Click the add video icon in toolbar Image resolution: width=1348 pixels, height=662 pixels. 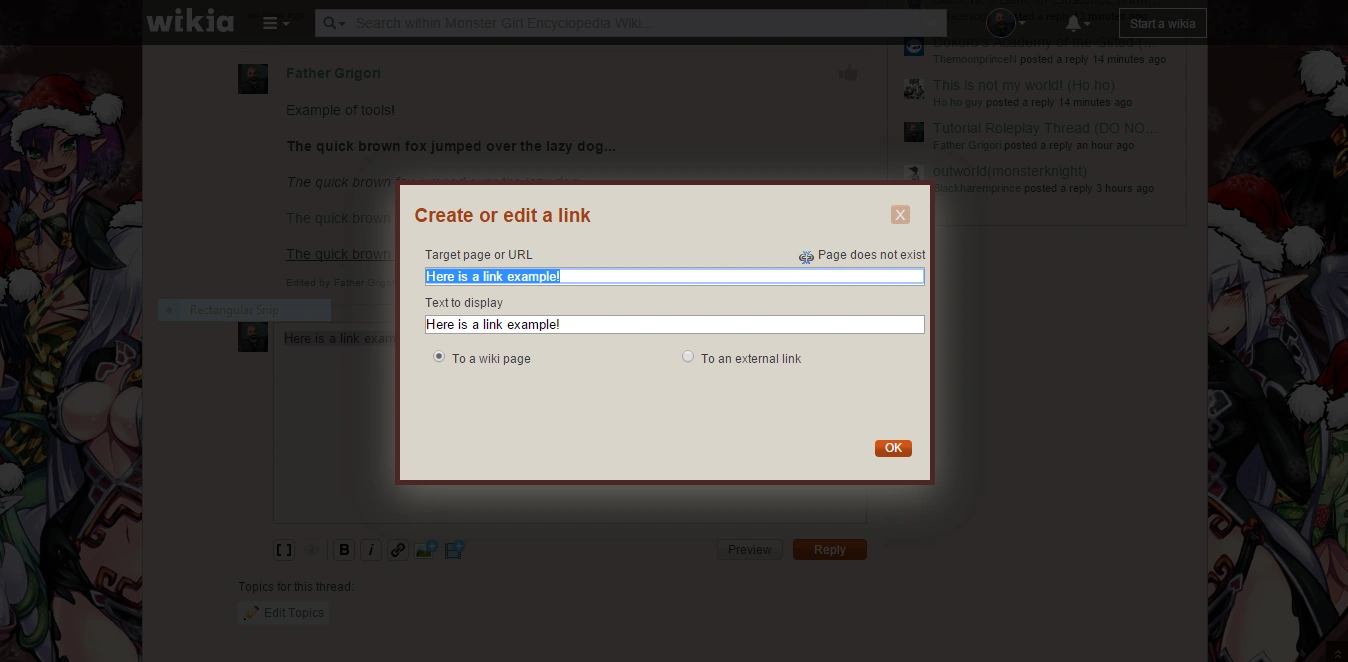455,549
